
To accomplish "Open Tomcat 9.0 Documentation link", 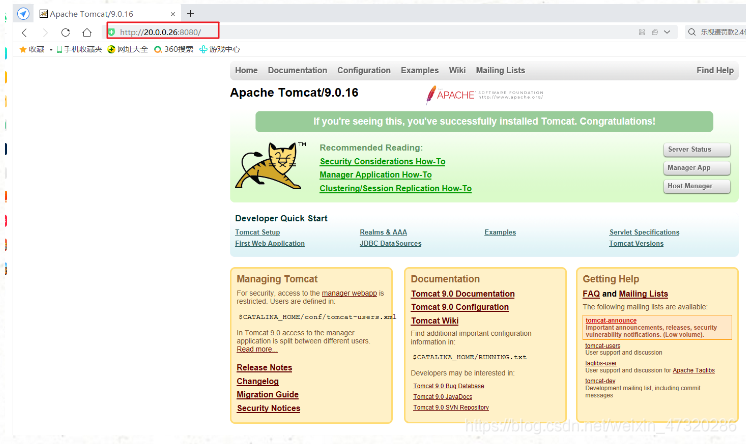I will [463, 294].
